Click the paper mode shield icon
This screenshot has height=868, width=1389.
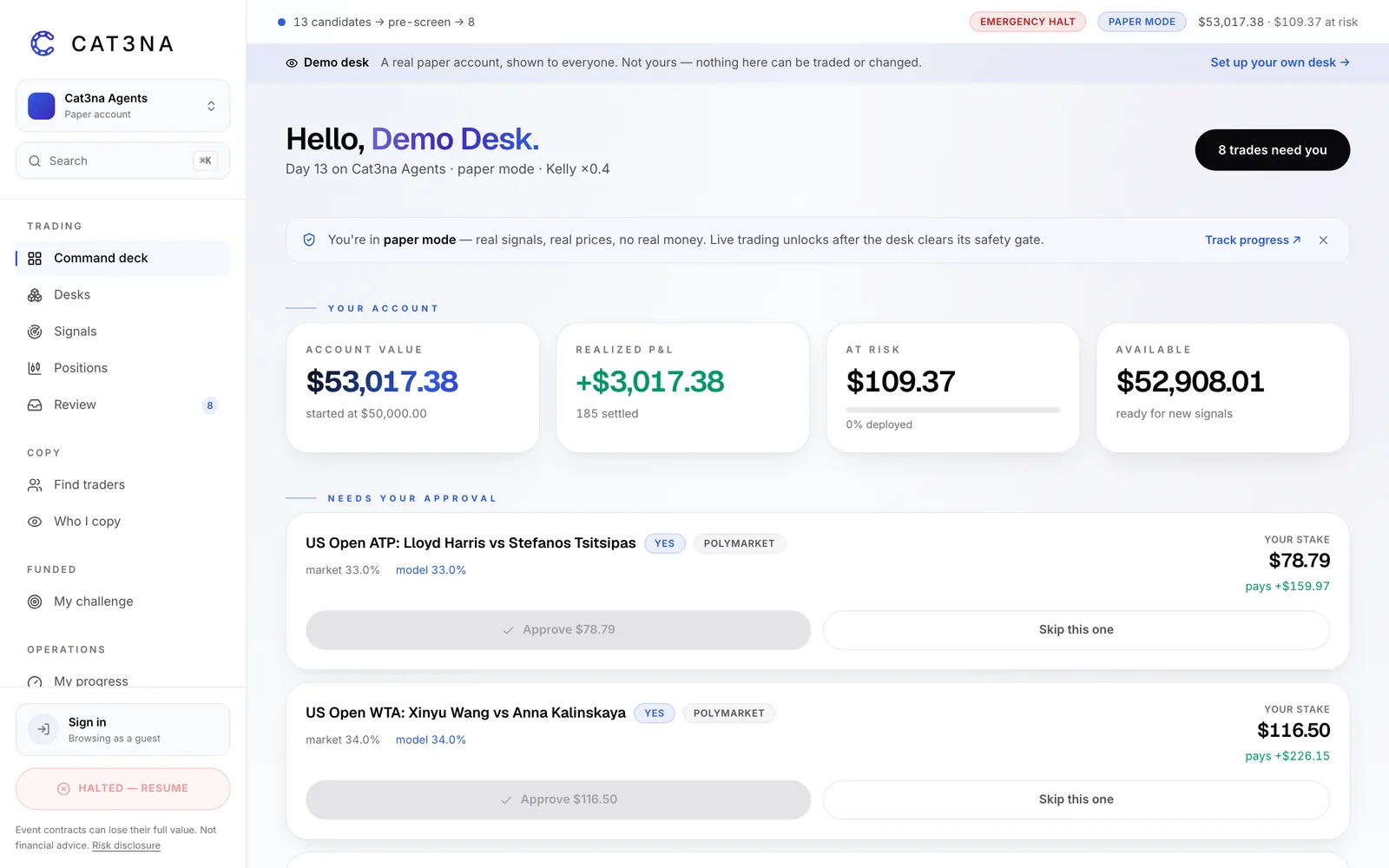309,240
